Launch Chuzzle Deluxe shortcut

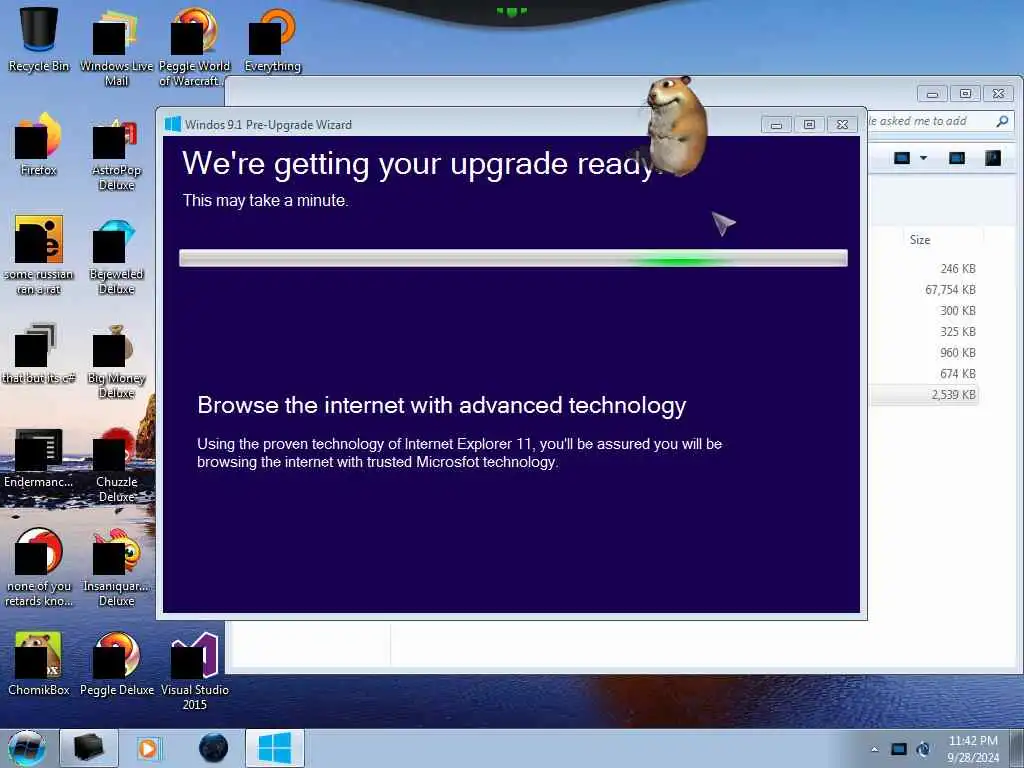(116, 464)
